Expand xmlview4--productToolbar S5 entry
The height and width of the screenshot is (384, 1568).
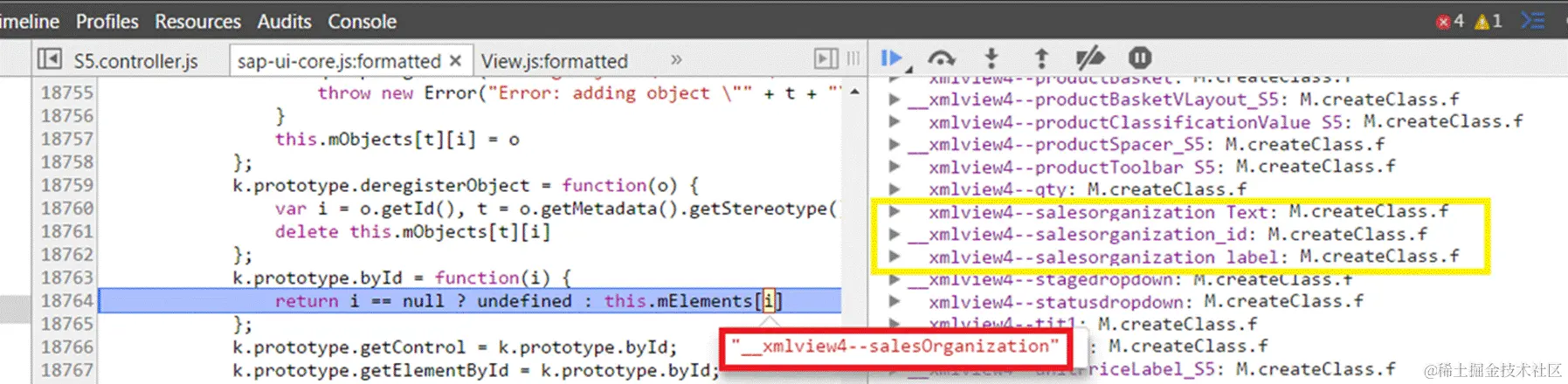(894, 166)
